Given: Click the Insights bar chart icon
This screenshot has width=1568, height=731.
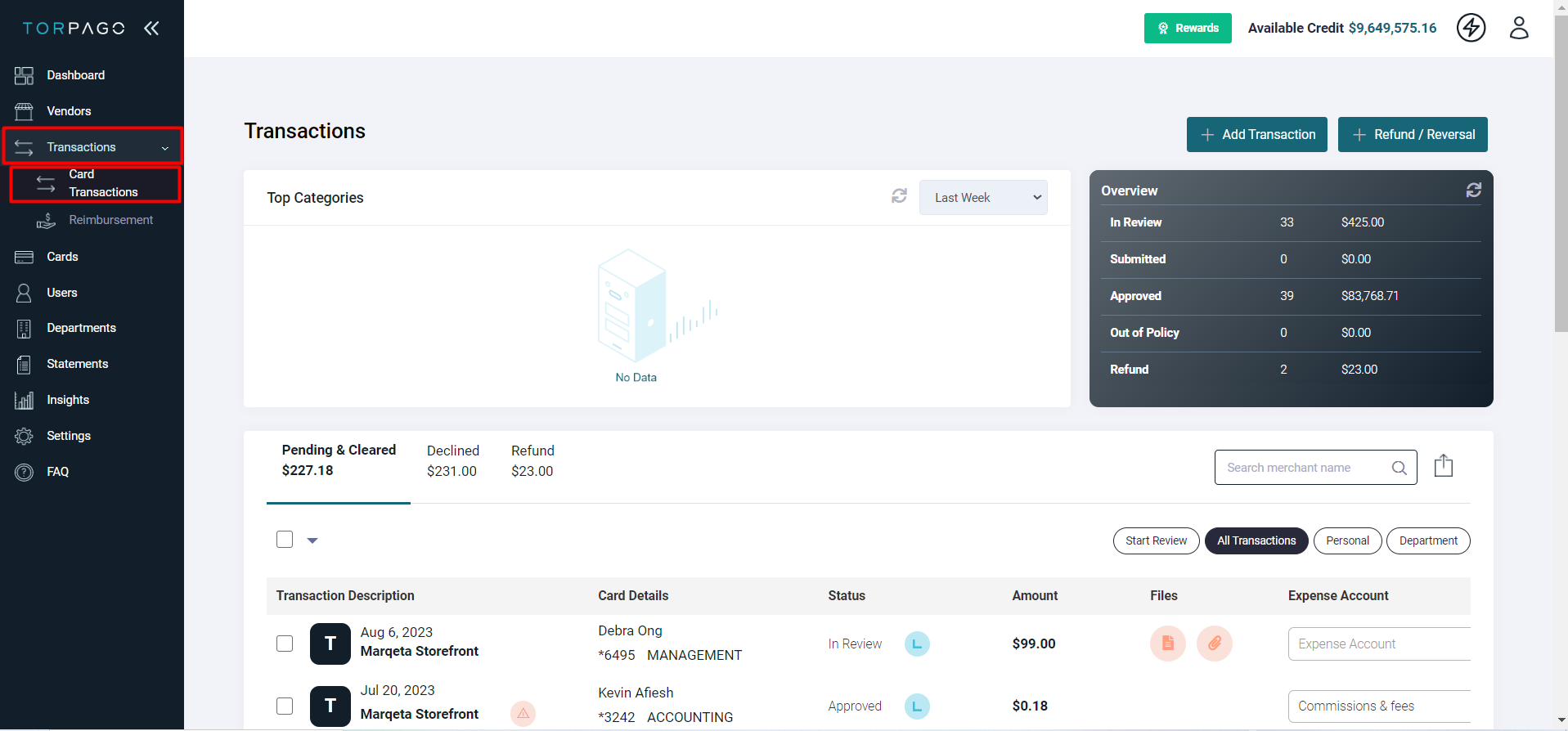Looking at the screenshot, I should point(24,400).
